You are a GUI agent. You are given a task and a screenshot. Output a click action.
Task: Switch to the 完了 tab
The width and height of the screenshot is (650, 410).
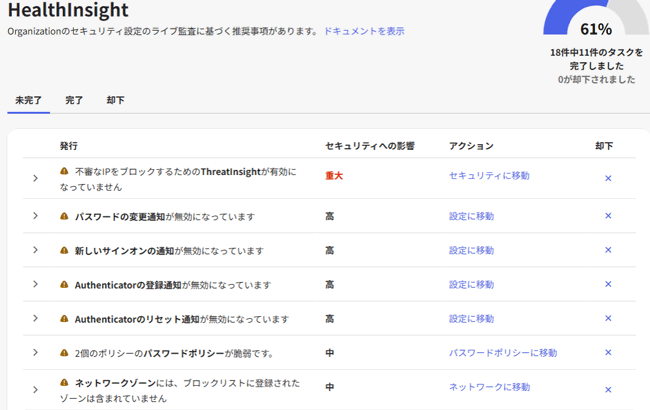click(74, 100)
